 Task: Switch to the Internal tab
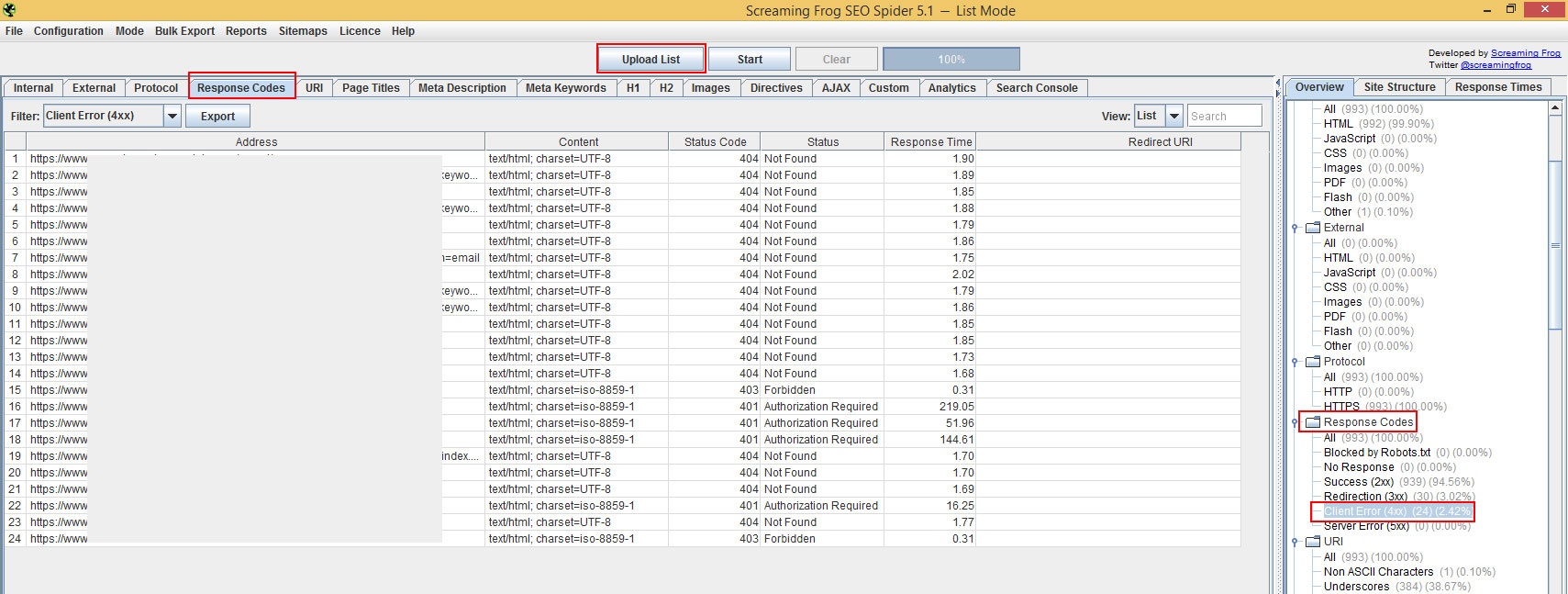pos(33,88)
